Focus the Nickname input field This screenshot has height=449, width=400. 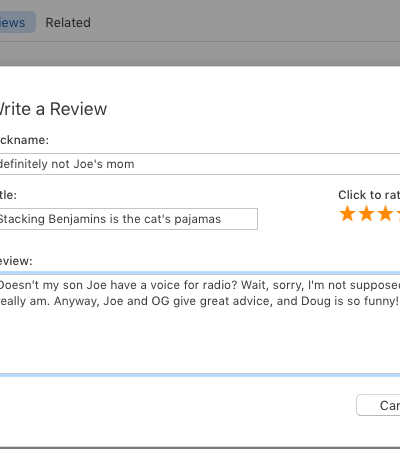click(x=200, y=164)
